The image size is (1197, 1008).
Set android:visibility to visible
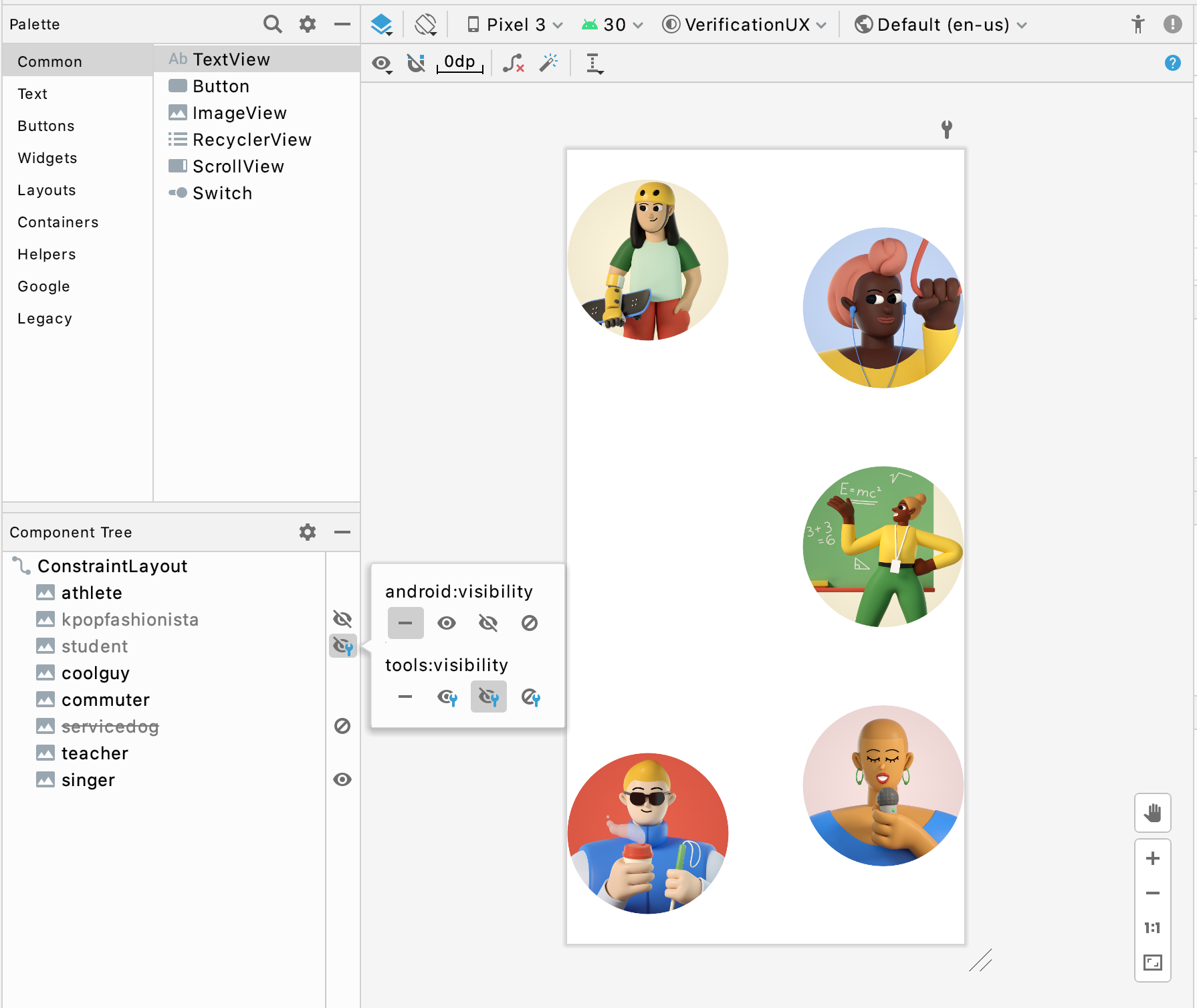pos(447,623)
